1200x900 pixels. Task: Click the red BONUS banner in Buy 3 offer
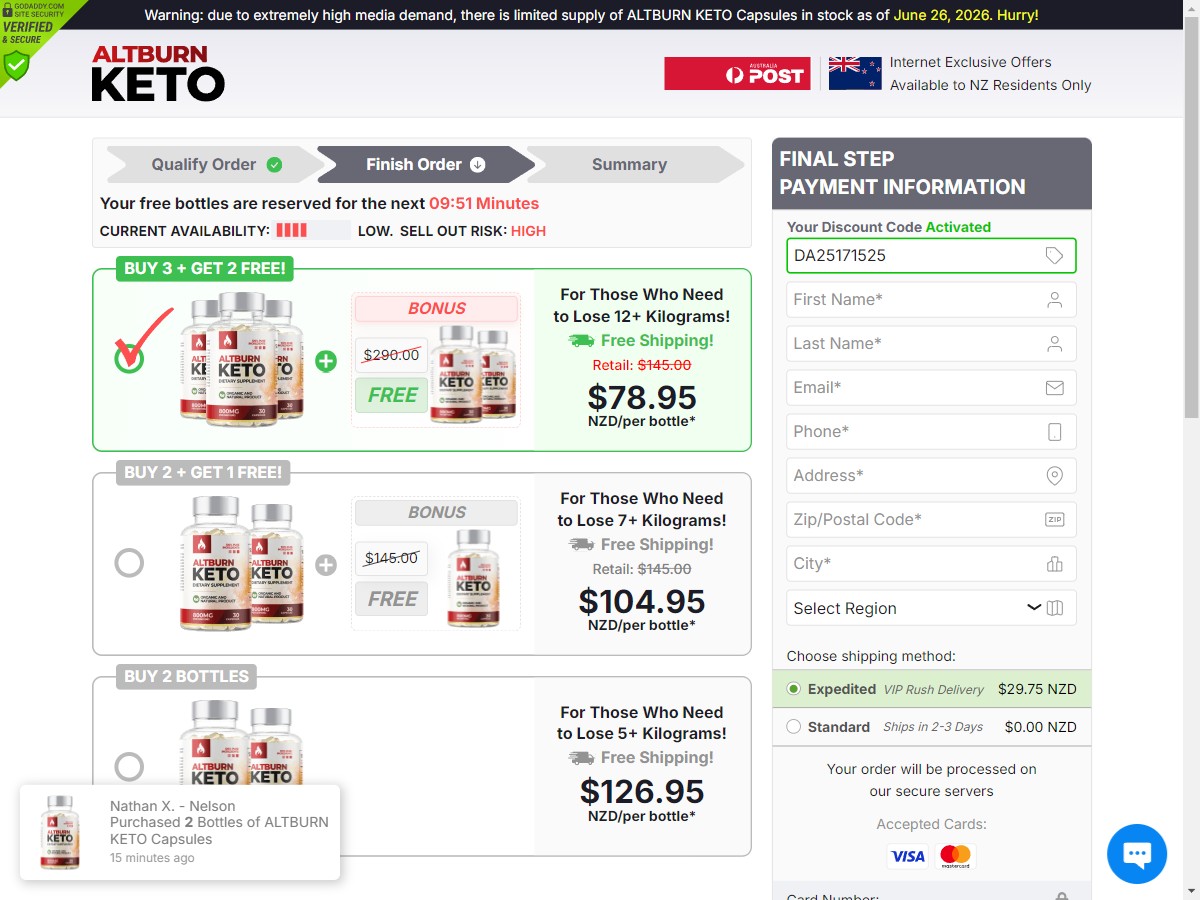pyautogui.click(x=436, y=308)
